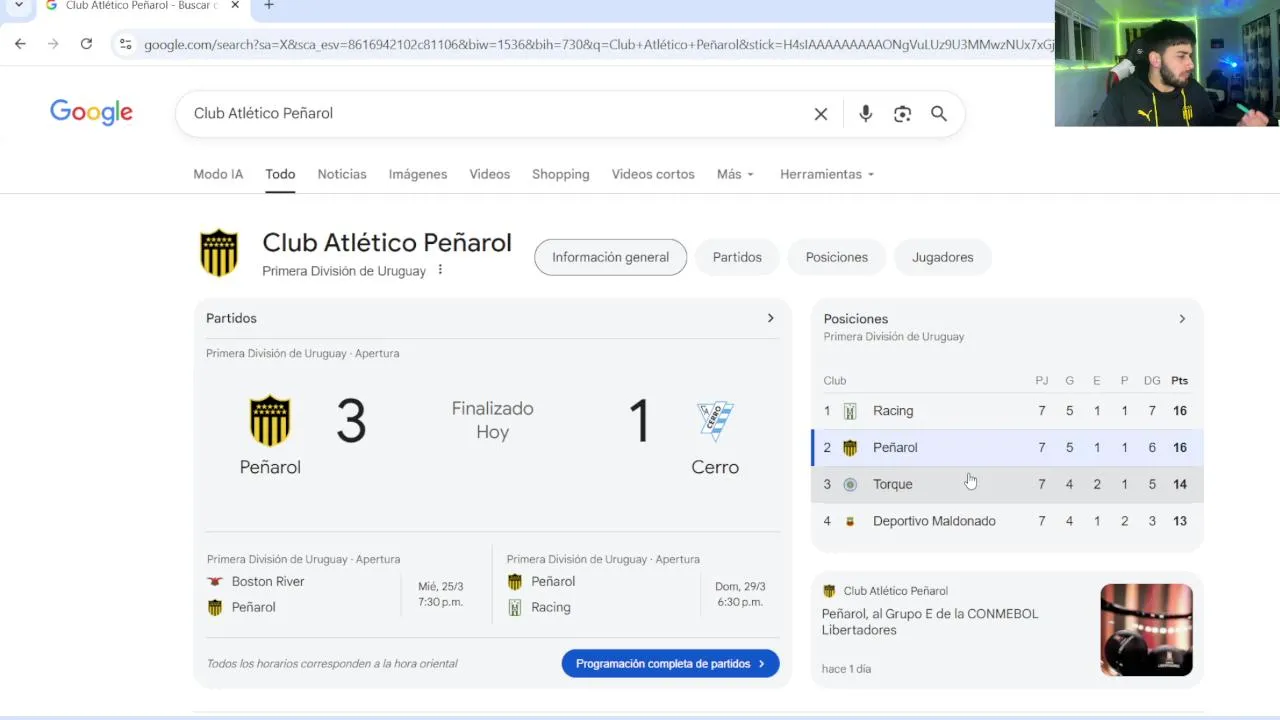Select the Posiciones chip
1280x720 pixels.
point(837,257)
